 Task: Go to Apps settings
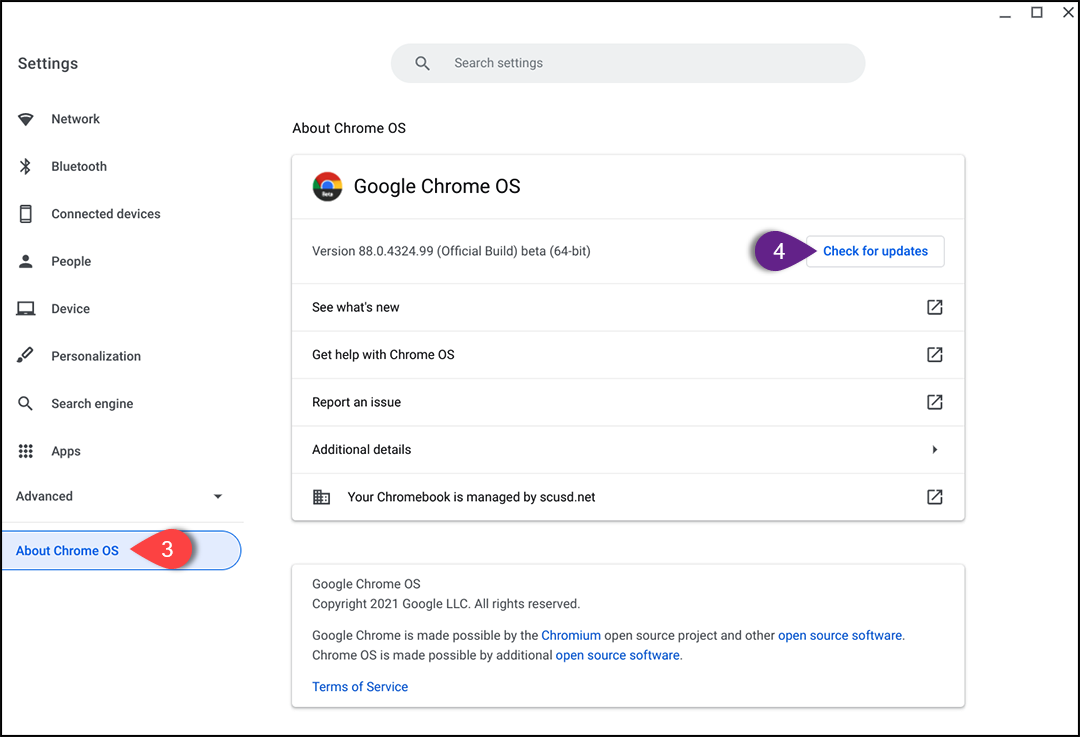pos(65,451)
